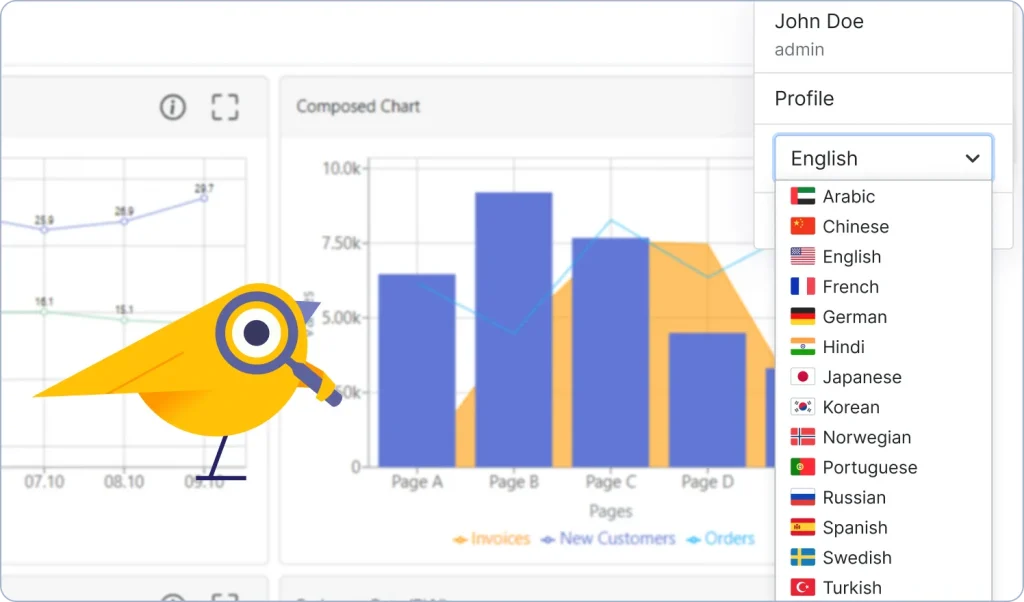Click the 15.1 point on green line
Viewport: 1024px width, 602px height.
124,319
